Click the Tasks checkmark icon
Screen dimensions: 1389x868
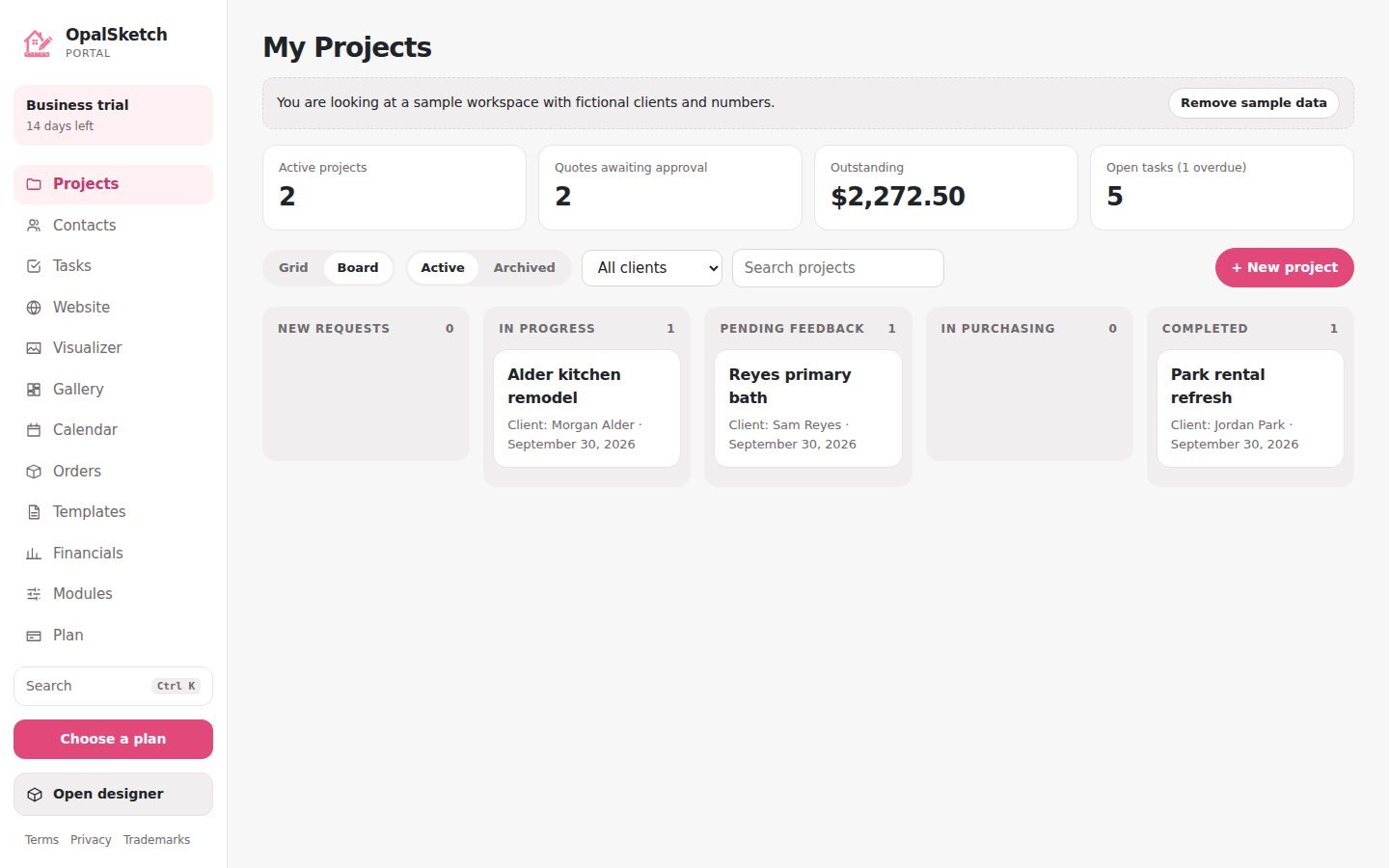pyautogui.click(x=34, y=266)
